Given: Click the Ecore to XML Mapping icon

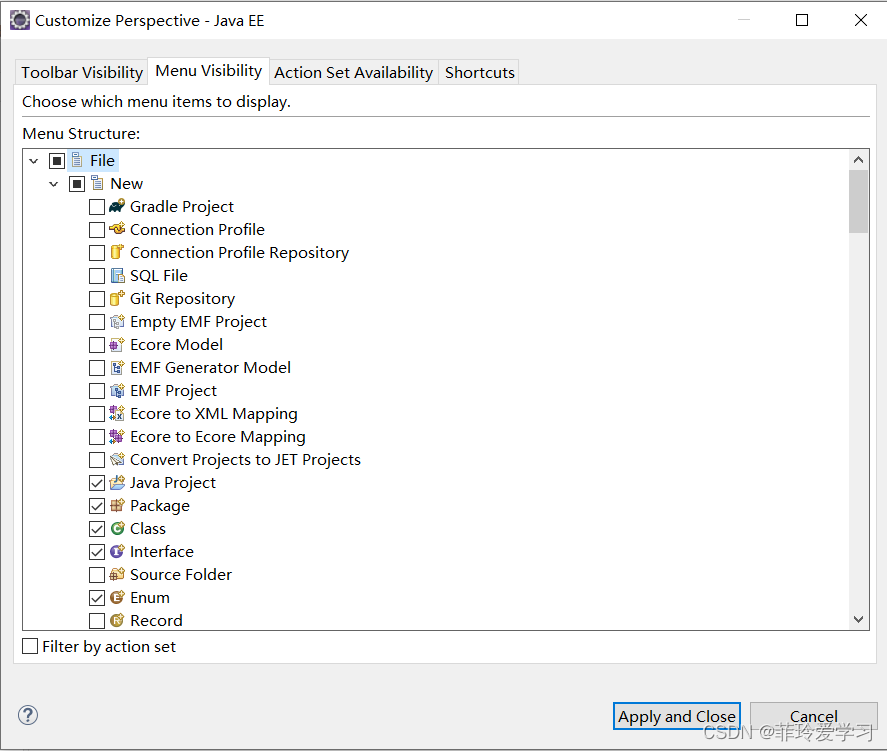Looking at the screenshot, I should click(x=117, y=413).
